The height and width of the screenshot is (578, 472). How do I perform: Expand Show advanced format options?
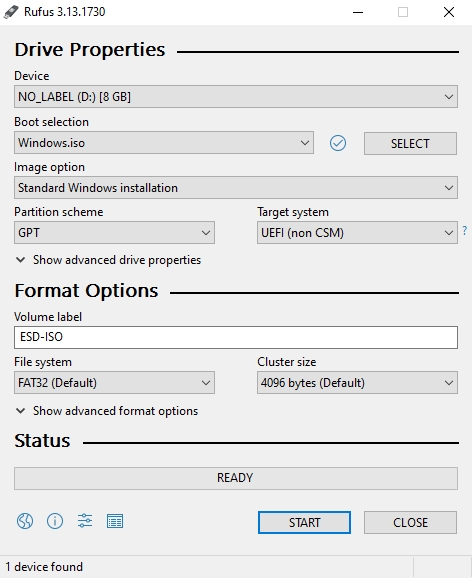[x=107, y=411]
